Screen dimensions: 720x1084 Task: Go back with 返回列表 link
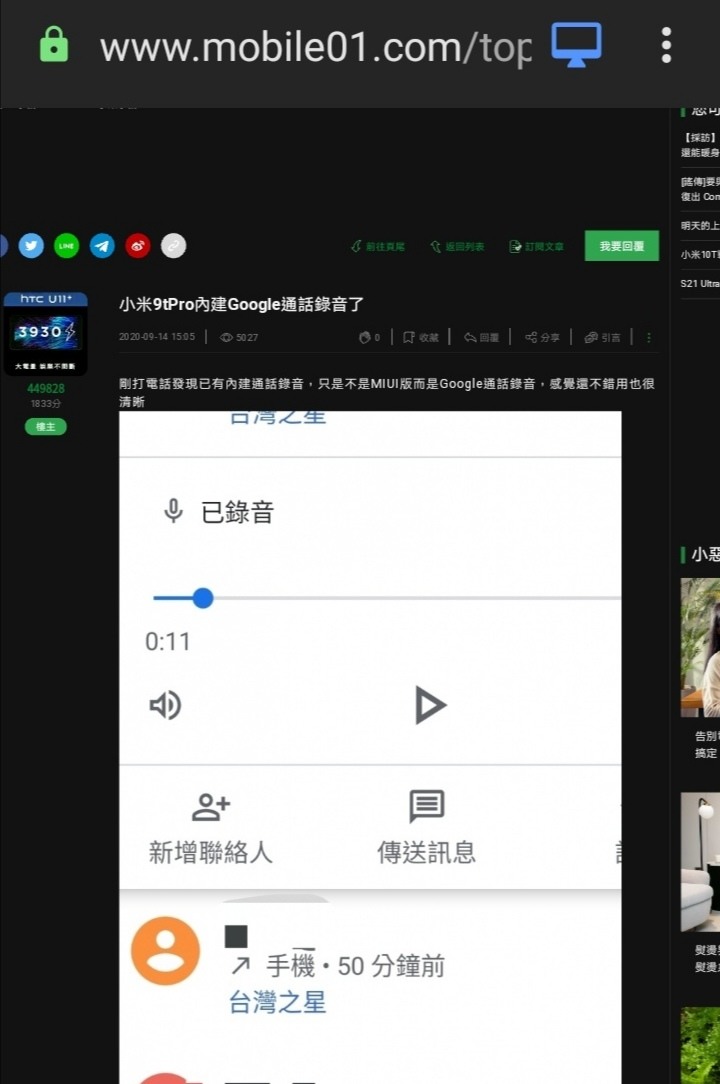(x=457, y=246)
